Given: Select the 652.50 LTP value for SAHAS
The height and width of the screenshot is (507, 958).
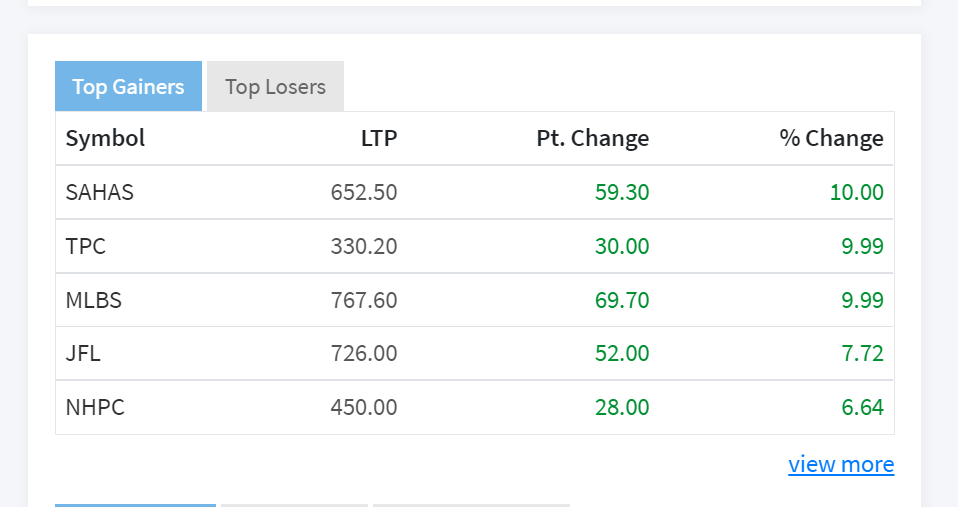Looking at the screenshot, I should tap(364, 192).
